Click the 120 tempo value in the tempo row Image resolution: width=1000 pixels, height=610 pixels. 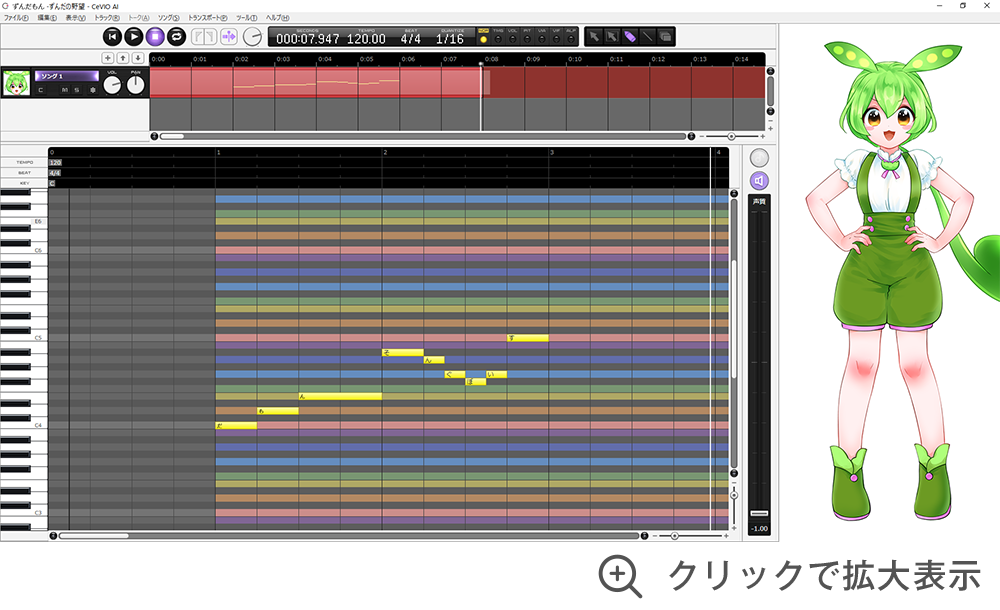pos(55,163)
